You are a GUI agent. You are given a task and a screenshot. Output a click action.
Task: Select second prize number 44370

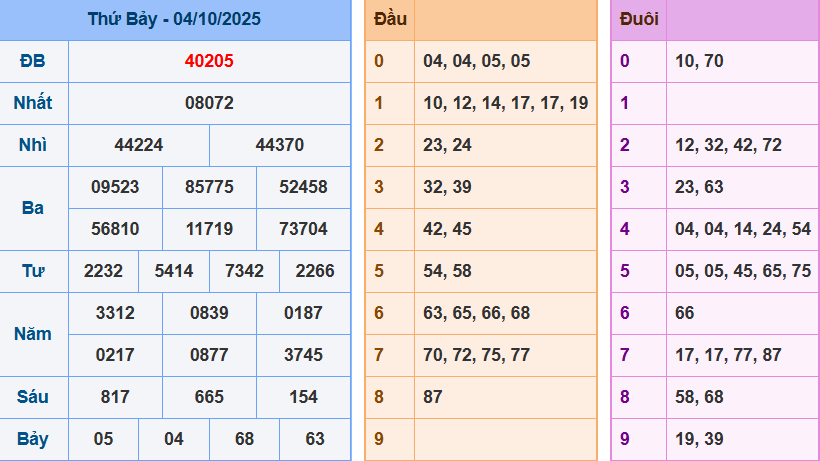[x=280, y=145]
